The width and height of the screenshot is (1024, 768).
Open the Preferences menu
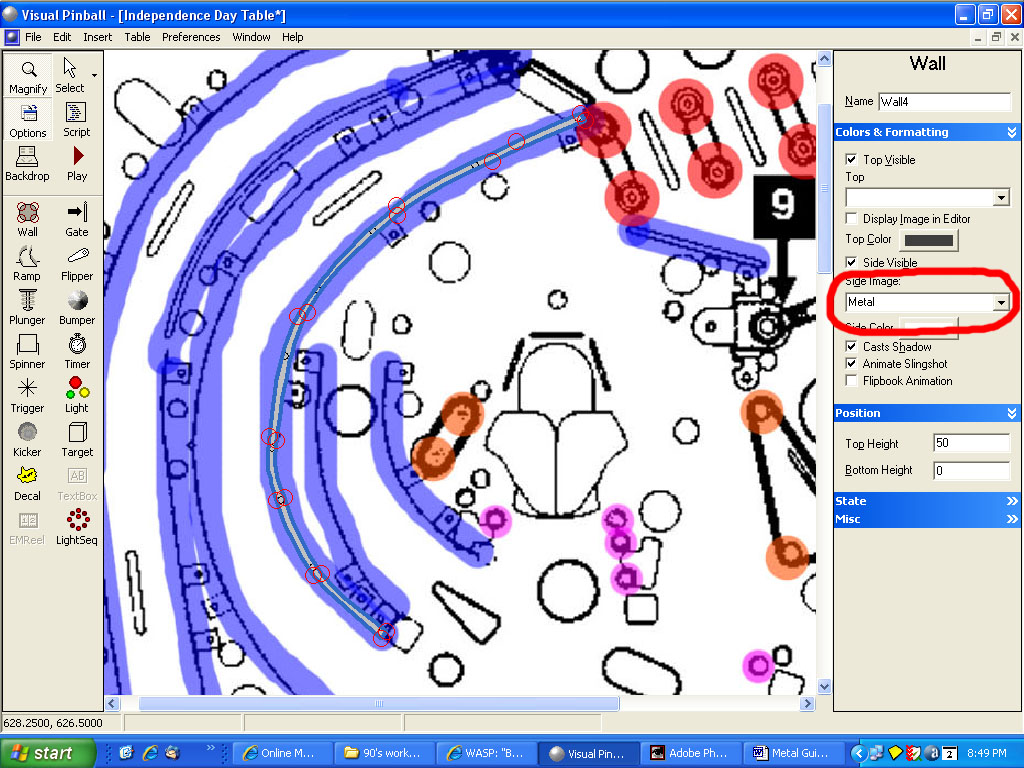pos(191,37)
